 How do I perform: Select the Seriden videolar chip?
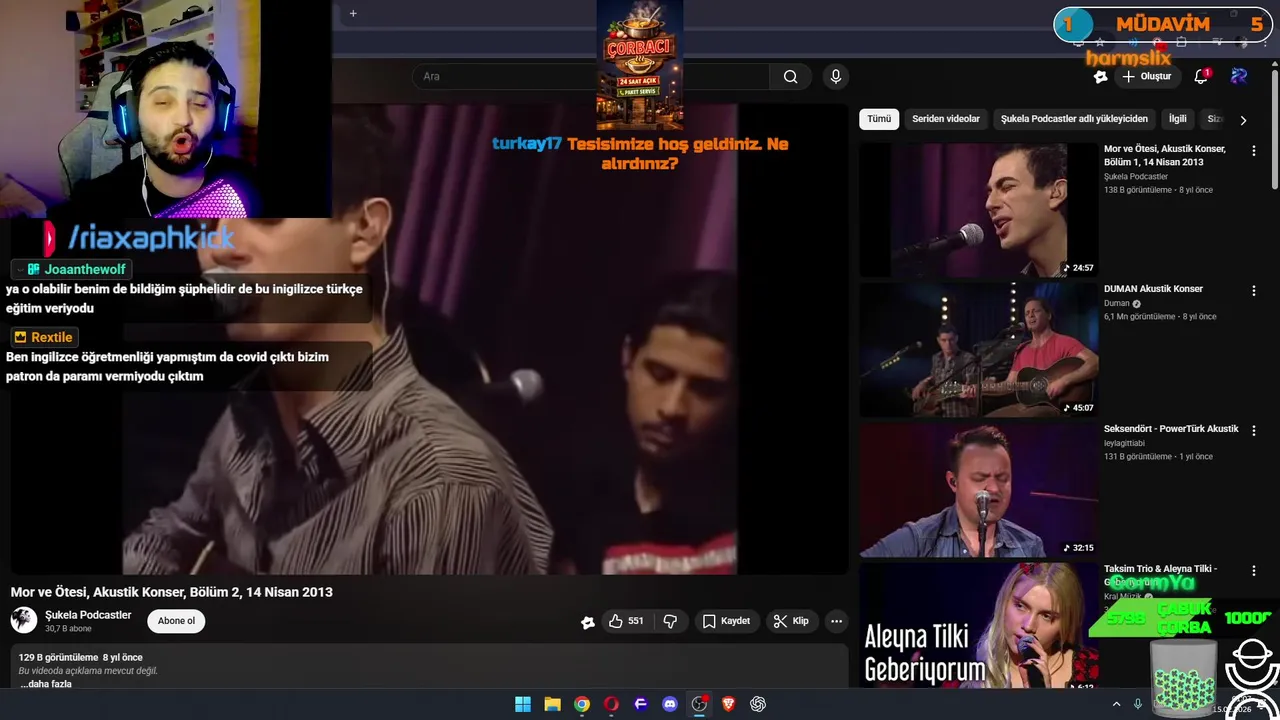(x=946, y=119)
